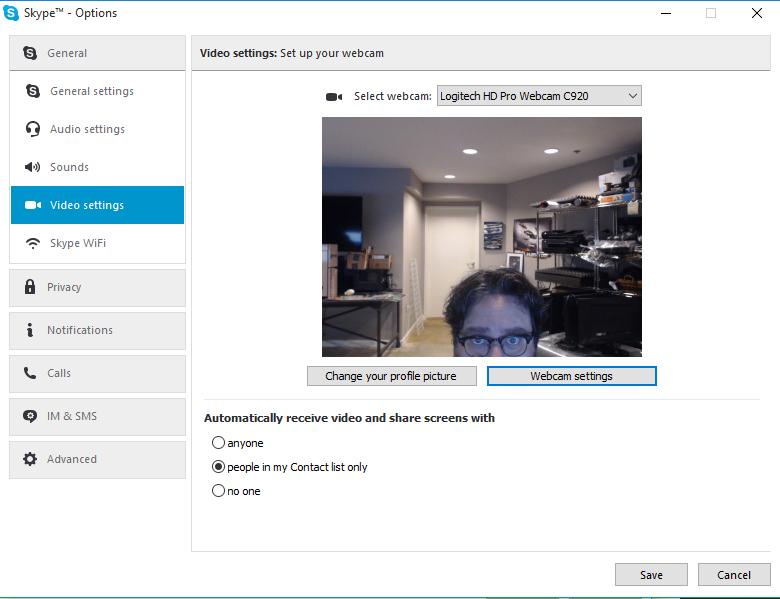
Task: Click the Skype icon beside General settings
Action: 33,91
